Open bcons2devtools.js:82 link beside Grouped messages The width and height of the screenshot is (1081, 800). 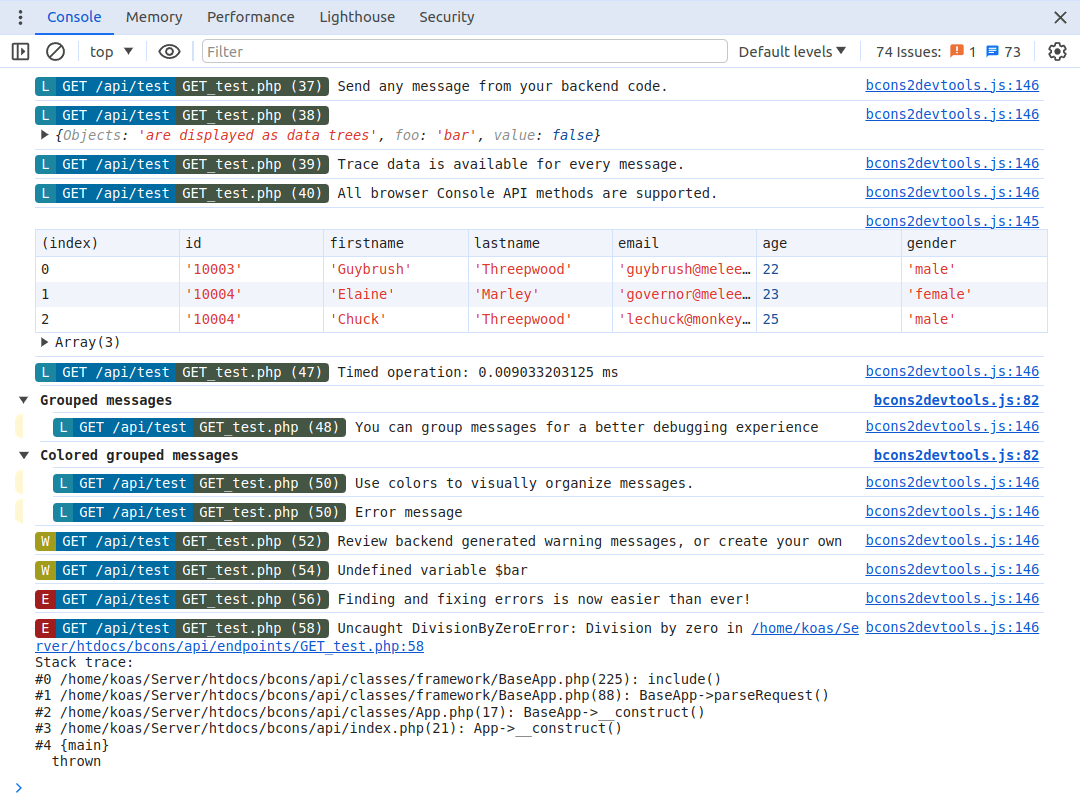tap(956, 400)
